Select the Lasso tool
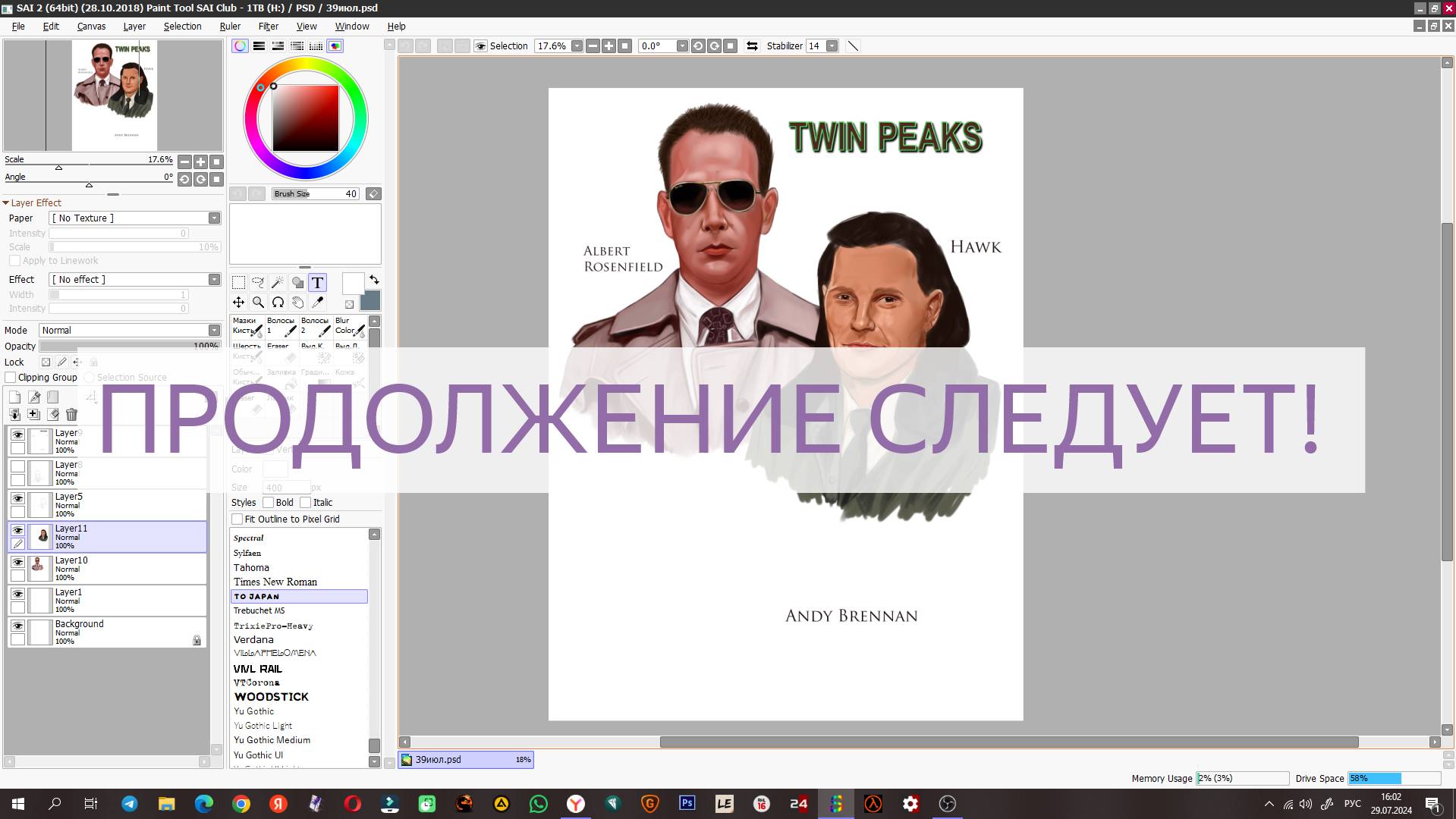Image resolution: width=1456 pixels, height=819 pixels. (257, 283)
